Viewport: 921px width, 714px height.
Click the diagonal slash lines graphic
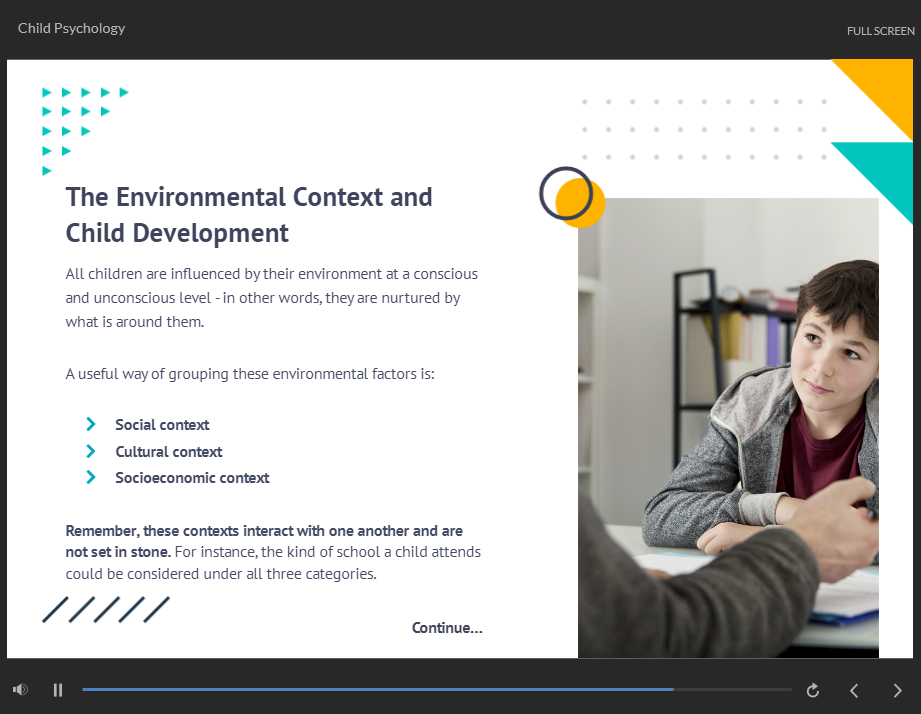pyautogui.click(x=105, y=610)
